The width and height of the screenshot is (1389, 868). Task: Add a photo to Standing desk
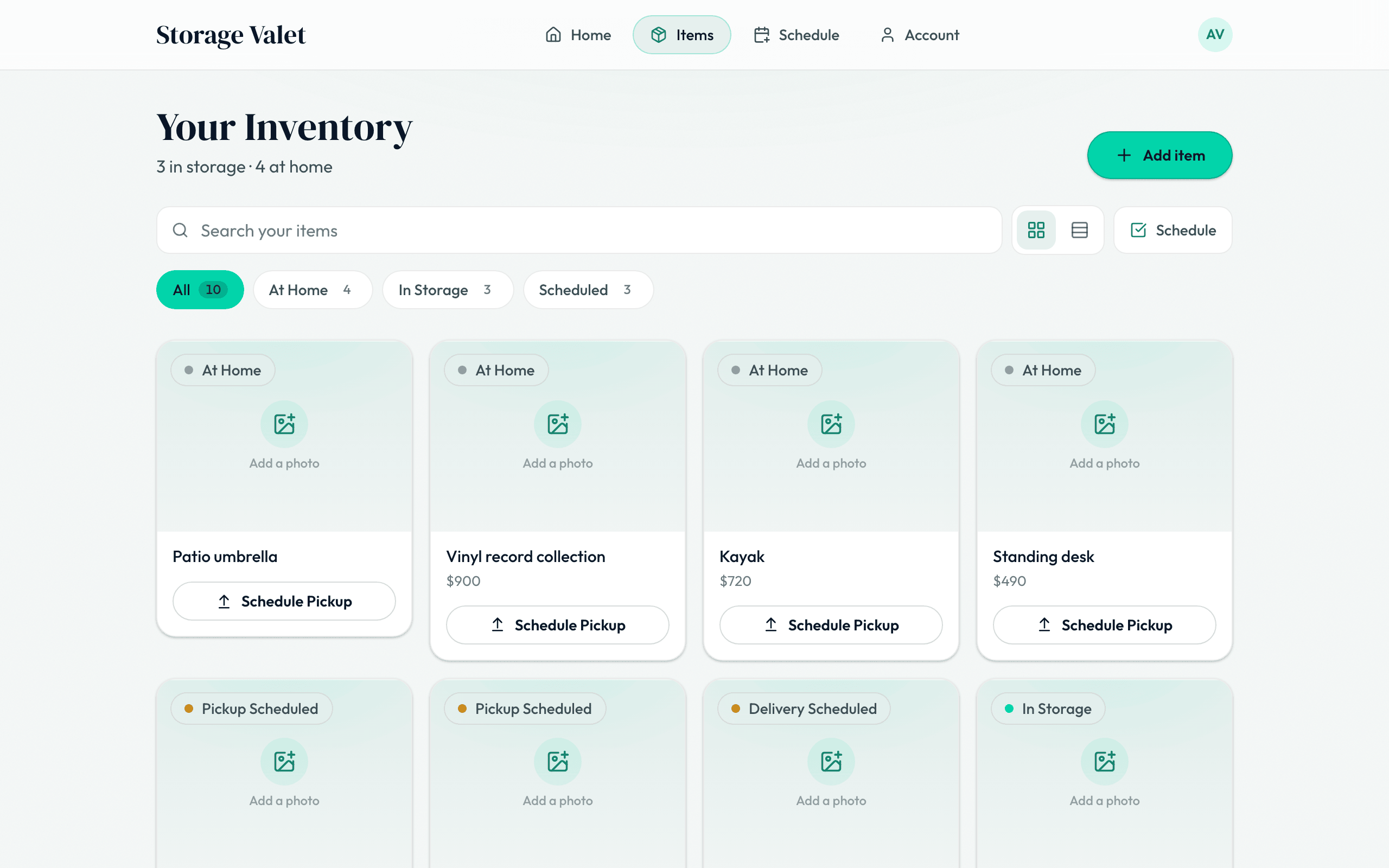pyautogui.click(x=1104, y=435)
